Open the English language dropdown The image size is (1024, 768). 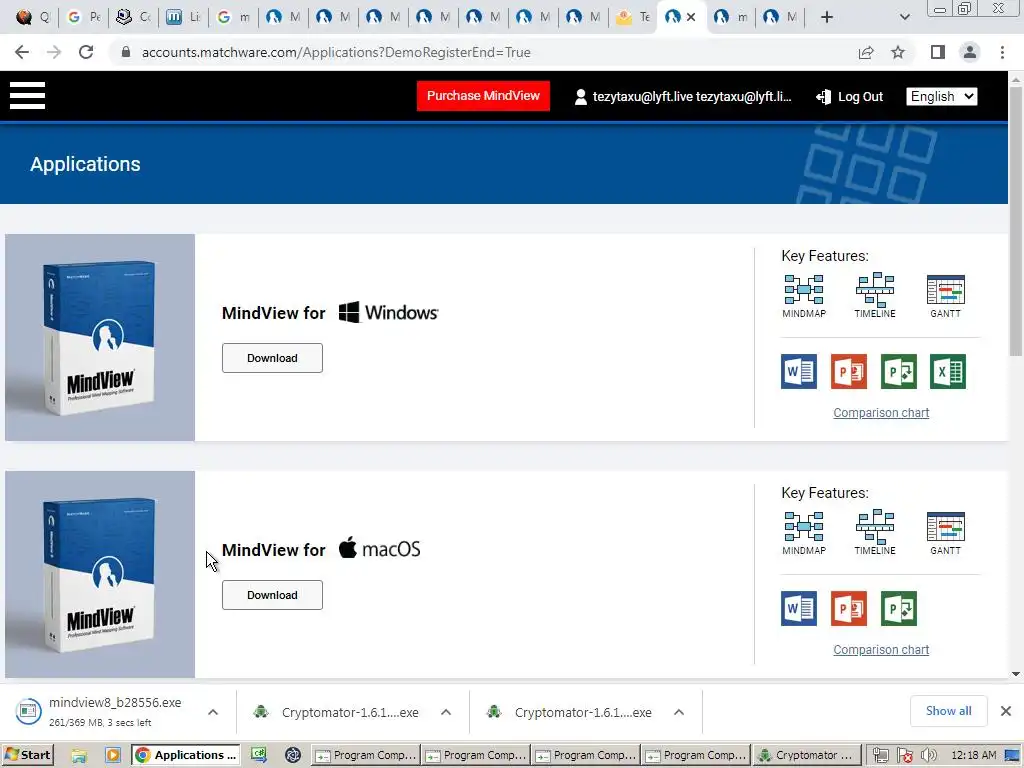point(941,97)
